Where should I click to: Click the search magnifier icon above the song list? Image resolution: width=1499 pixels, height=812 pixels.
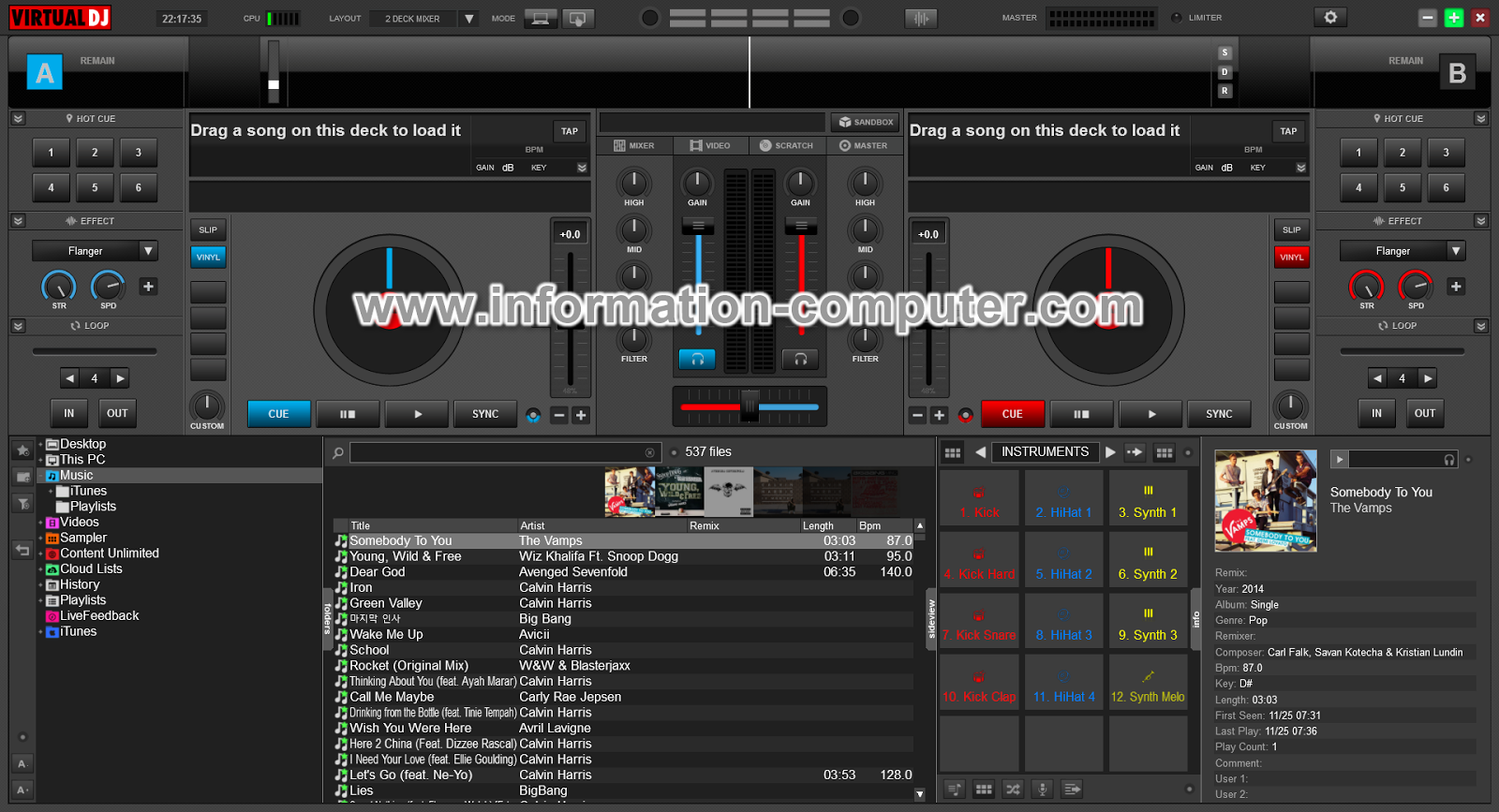338,452
